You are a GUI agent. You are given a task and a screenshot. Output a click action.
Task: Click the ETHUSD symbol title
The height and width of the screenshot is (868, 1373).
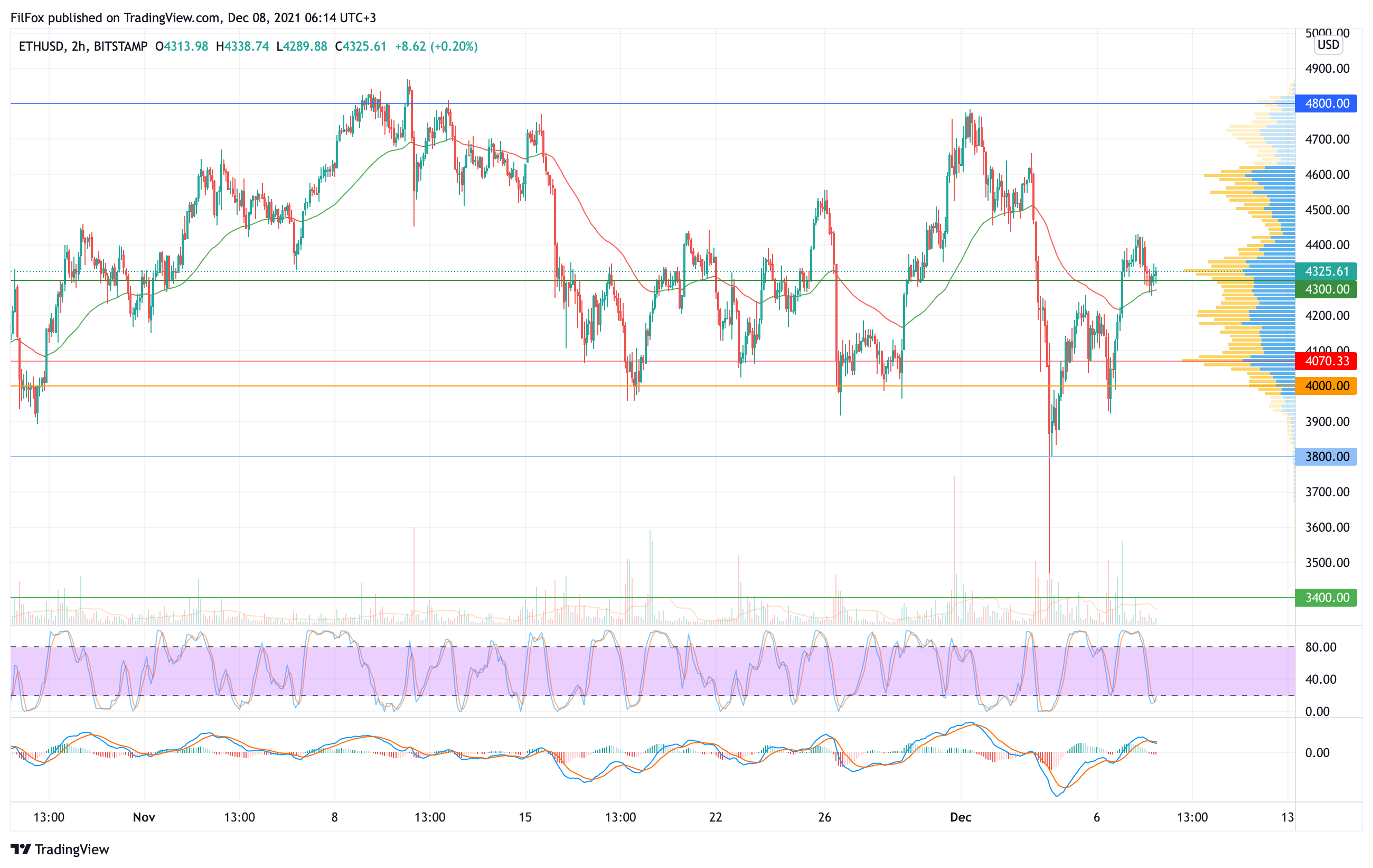pyautogui.click(x=41, y=47)
